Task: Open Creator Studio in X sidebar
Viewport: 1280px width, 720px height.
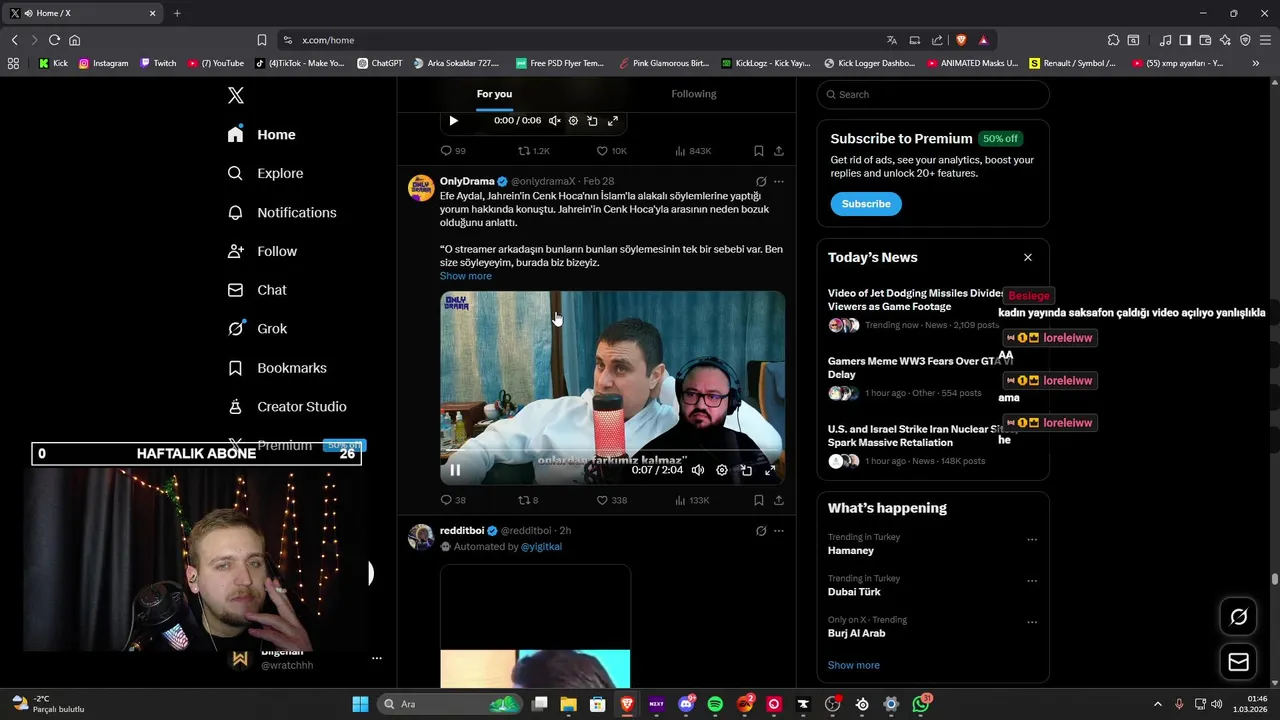Action: point(287,406)
